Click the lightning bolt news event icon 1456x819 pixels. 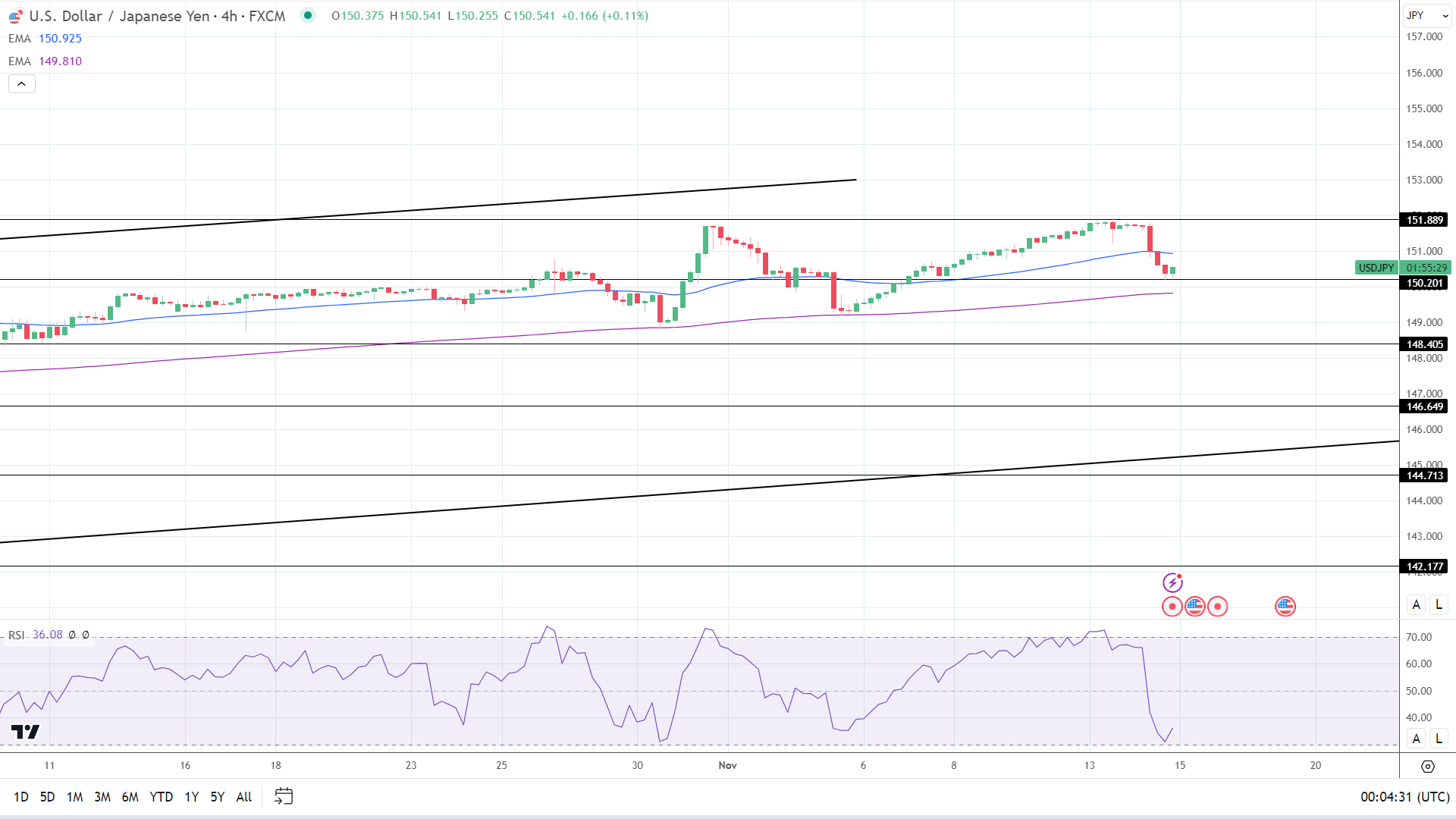coord(1172,582)
